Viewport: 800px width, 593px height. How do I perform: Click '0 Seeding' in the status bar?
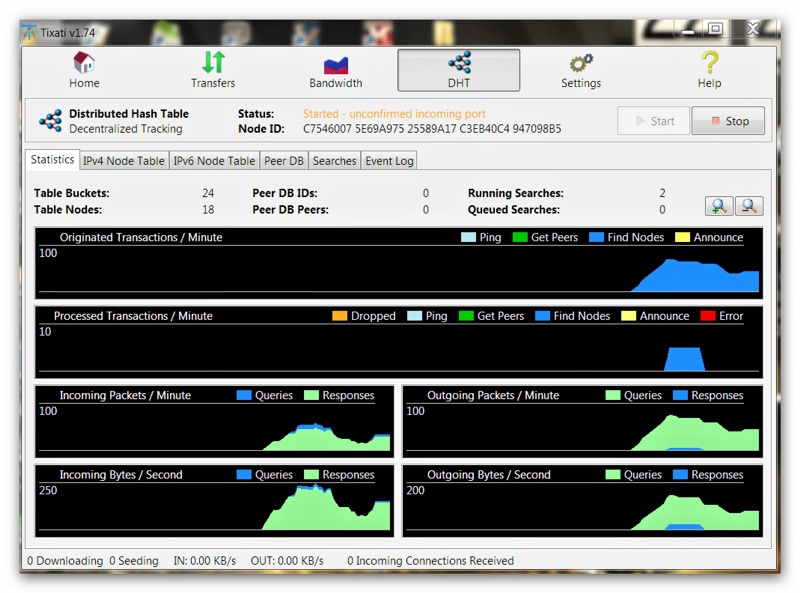(x=134, y=560)
